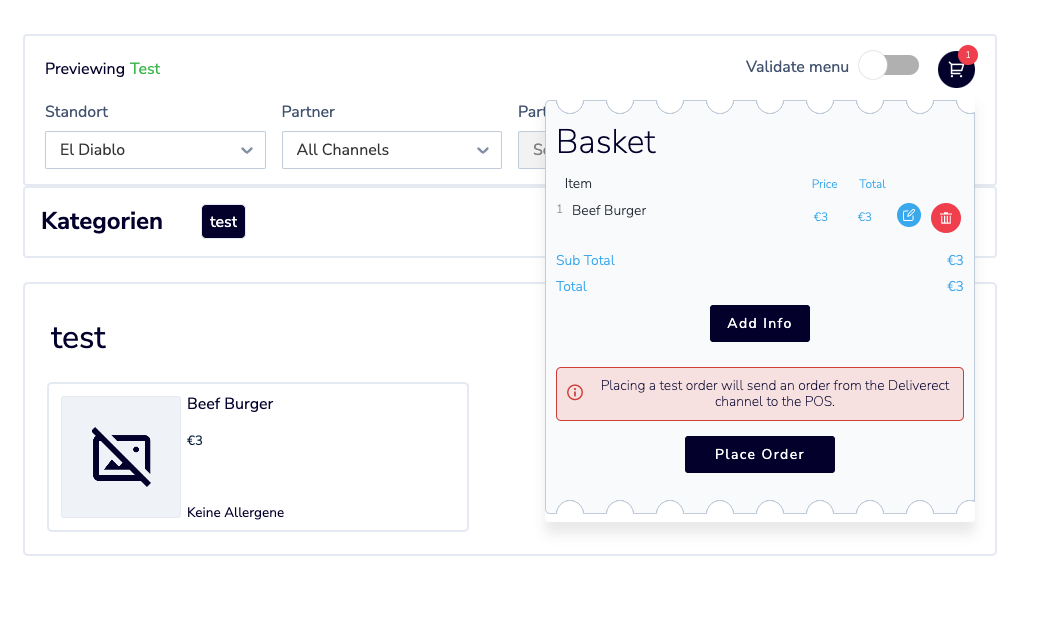
Task: Click the Price column header
Action: coord(824,184)
